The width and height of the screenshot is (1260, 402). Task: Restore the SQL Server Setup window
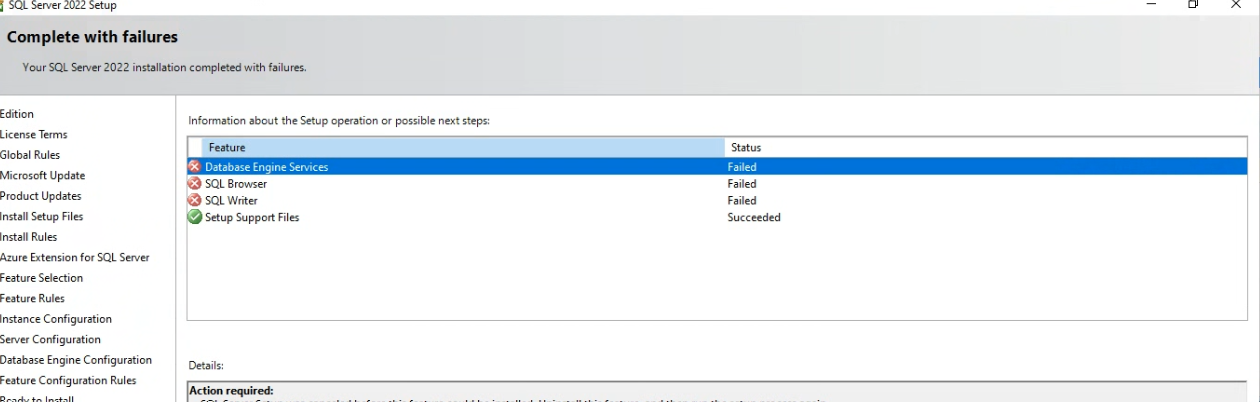tap(1193, 5)
